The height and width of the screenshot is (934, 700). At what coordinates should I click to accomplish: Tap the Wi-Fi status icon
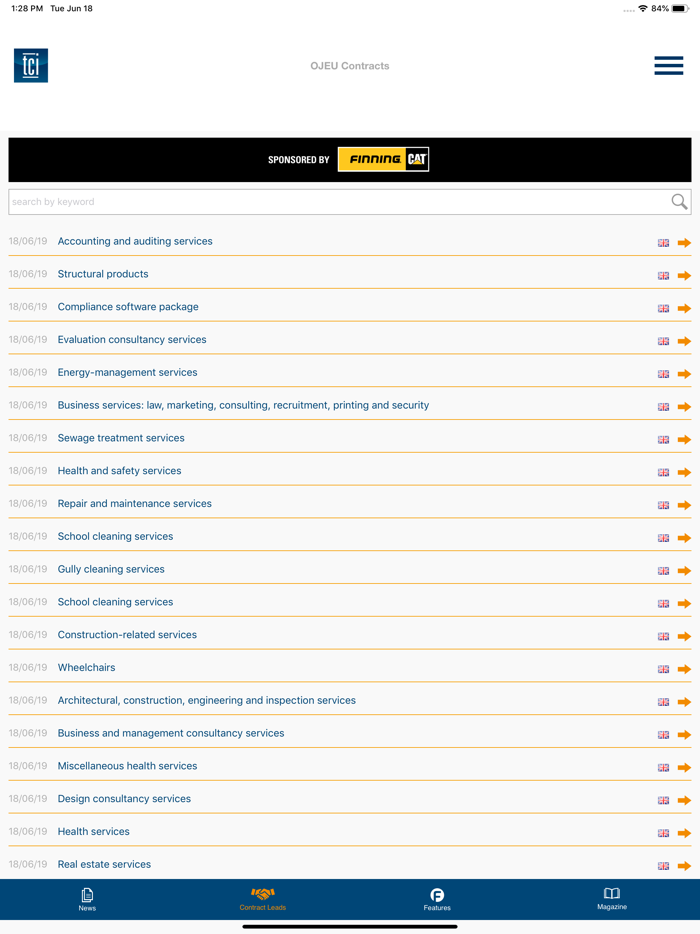(643, 8)
